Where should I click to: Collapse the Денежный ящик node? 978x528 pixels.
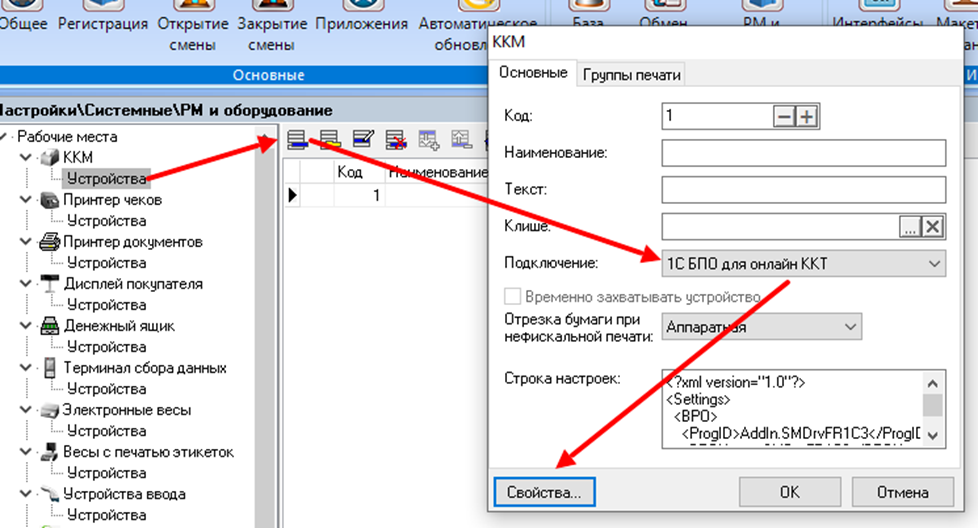pyautogui.click(x=26, y=326)
